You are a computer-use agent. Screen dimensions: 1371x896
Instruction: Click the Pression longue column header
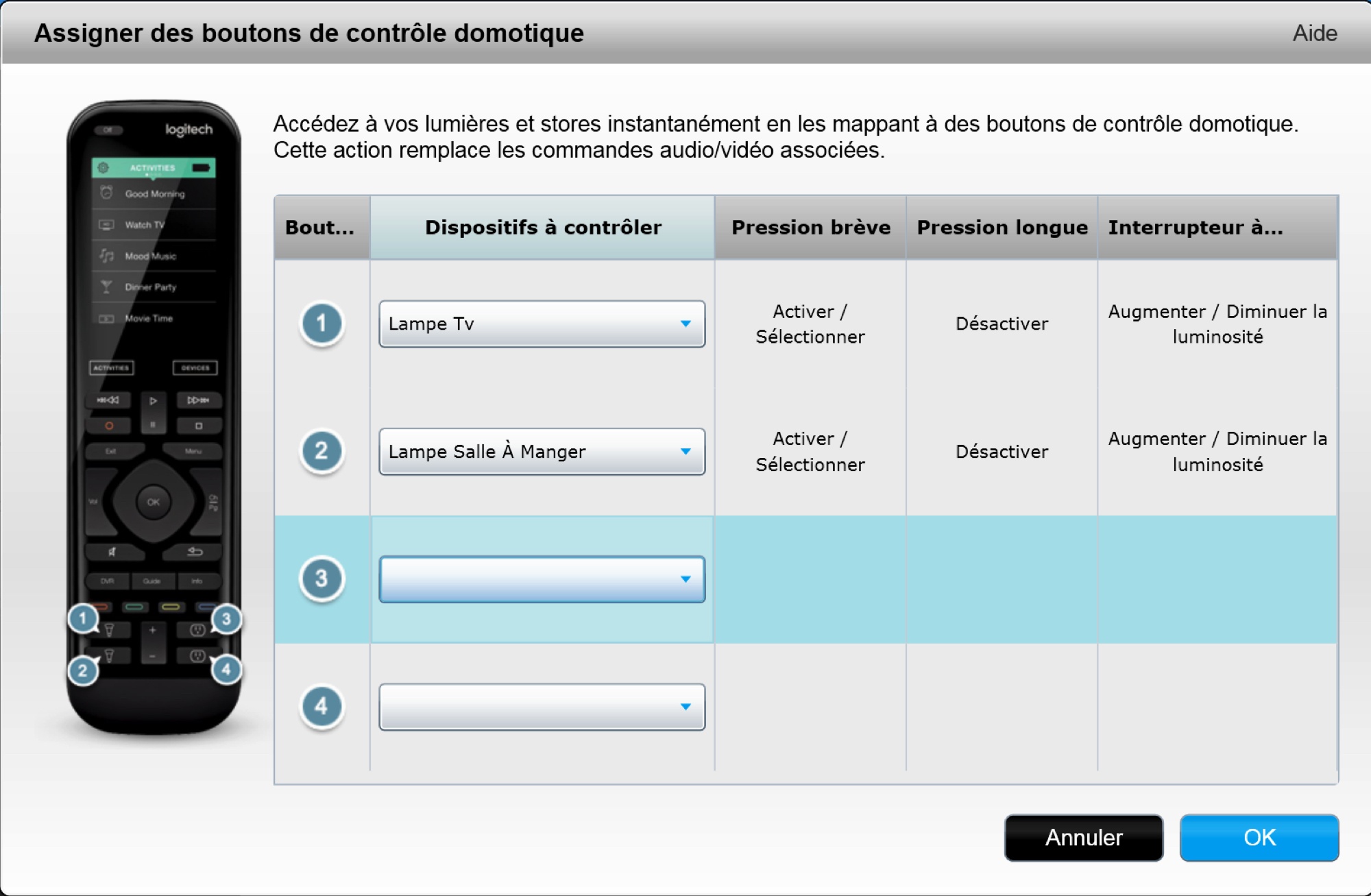1002,228
